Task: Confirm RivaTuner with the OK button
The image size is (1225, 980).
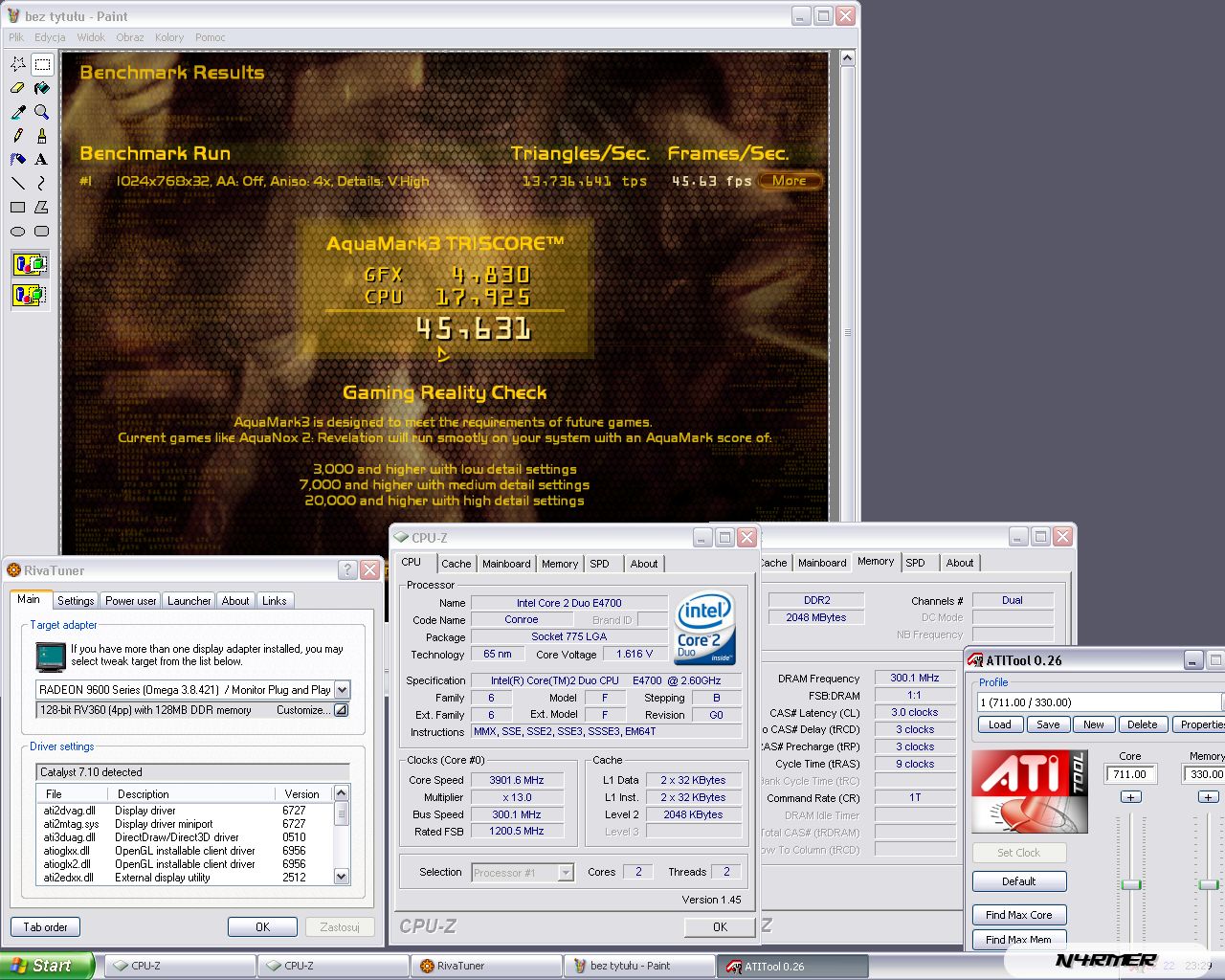Action: [262, 927]
